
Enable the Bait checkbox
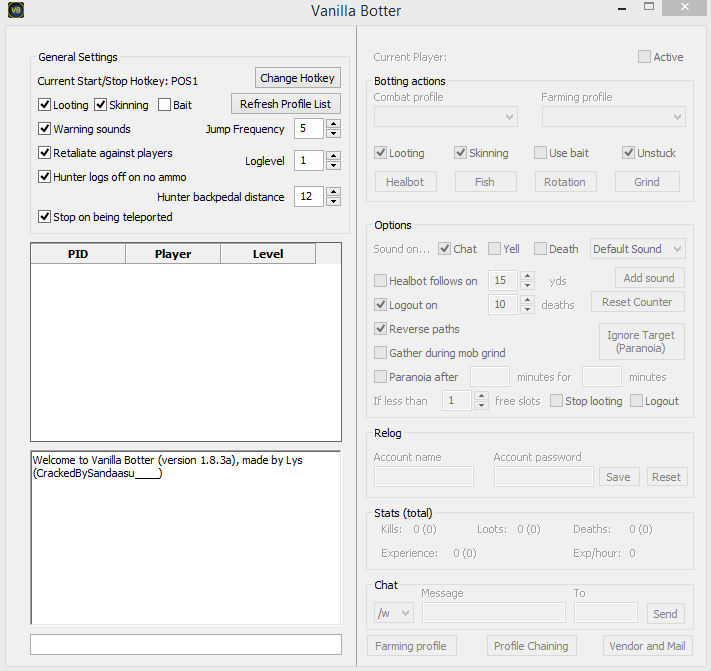click(165, 105)
